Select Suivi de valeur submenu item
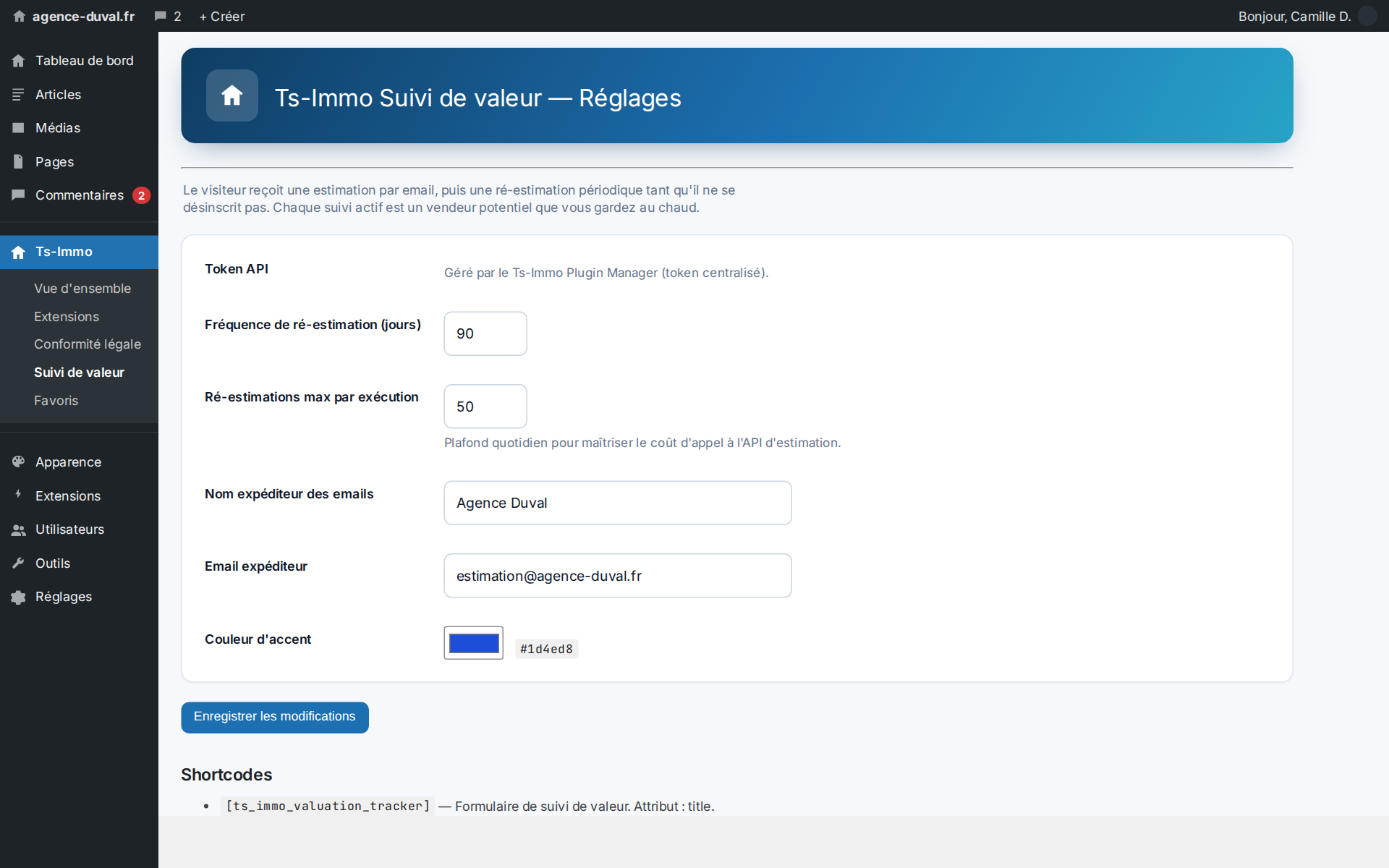This screenshot has width=1389, height=868. click(x=79, y=373)
